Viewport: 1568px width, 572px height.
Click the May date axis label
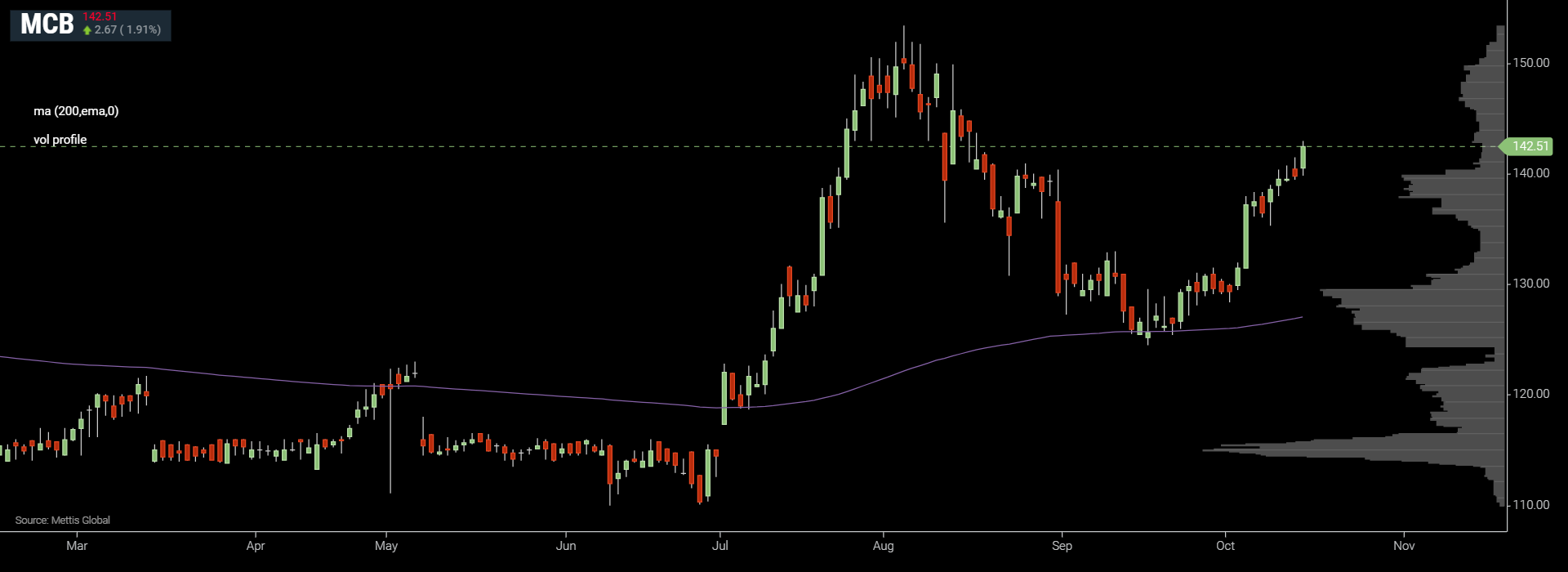386,546
